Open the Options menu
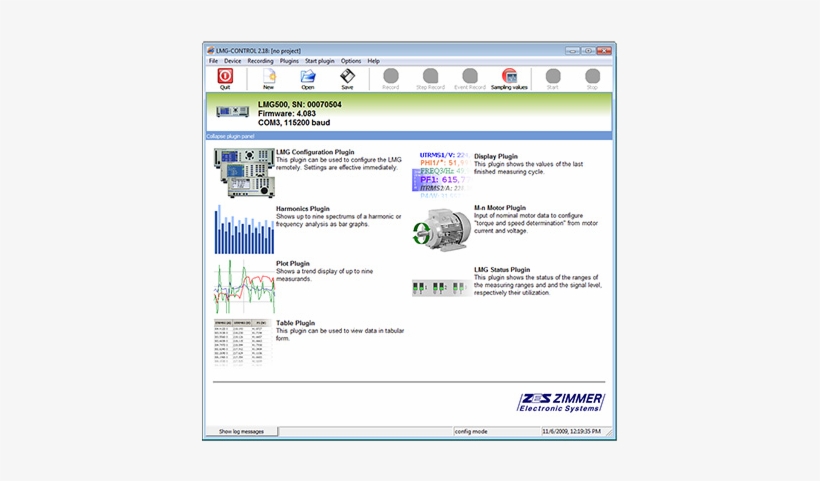The width and height of the screenshot is (820, 481). click(x=351, y=61)
